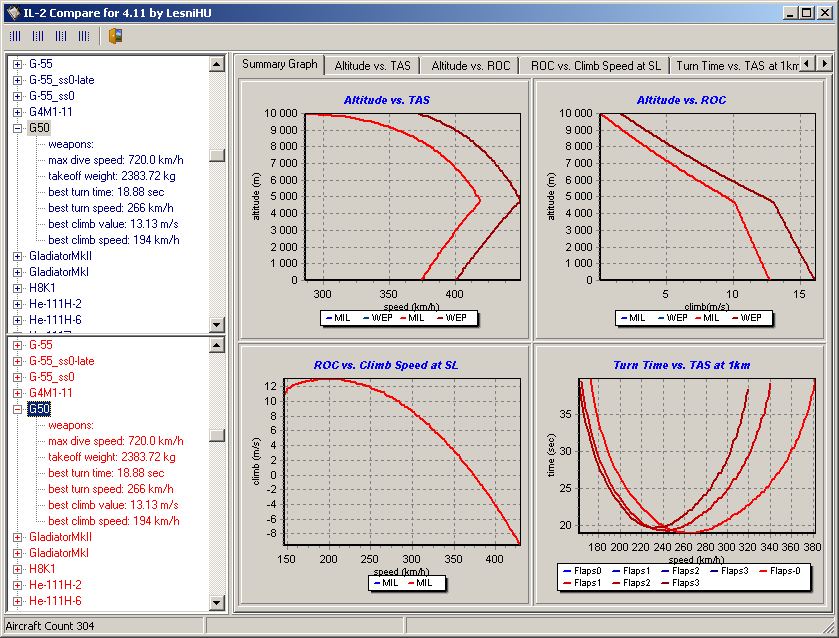Open the ROC vs. Climb Speed at SL tab

click(x=596, y=66)
